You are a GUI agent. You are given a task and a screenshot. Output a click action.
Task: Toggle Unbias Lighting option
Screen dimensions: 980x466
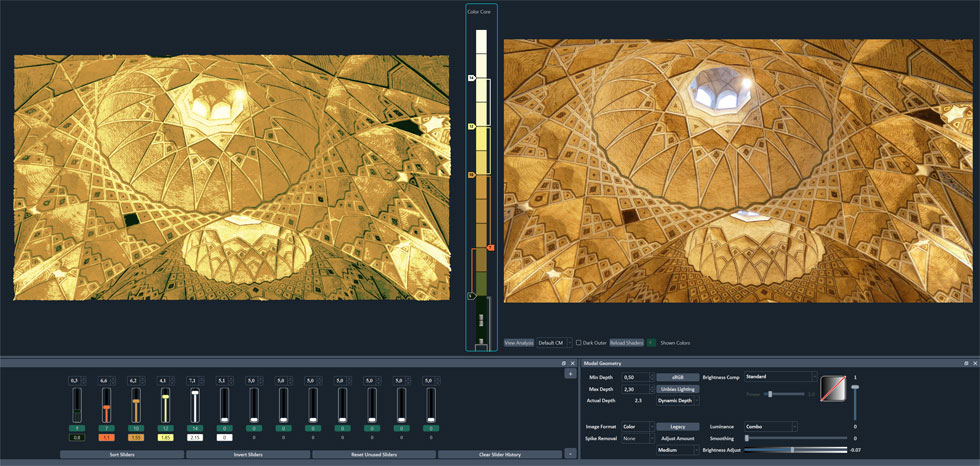tap(677, 388)
